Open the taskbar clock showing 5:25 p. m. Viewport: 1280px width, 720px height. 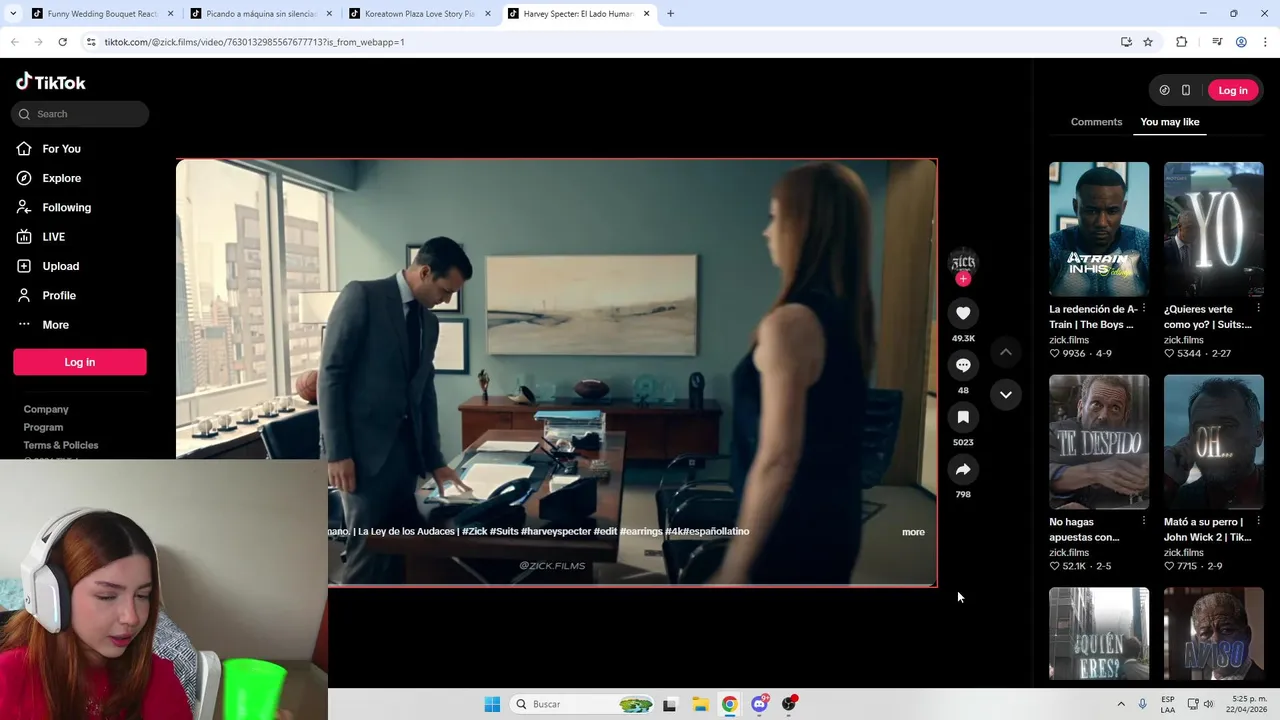pos(1249,704)
